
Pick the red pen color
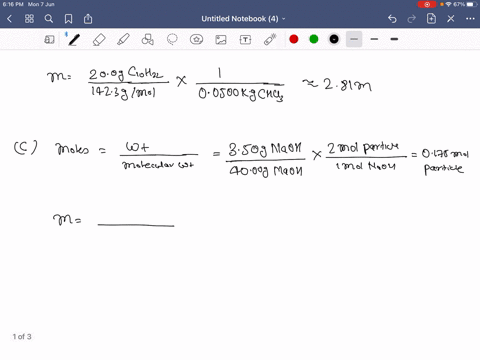click(x=294, y=39)
